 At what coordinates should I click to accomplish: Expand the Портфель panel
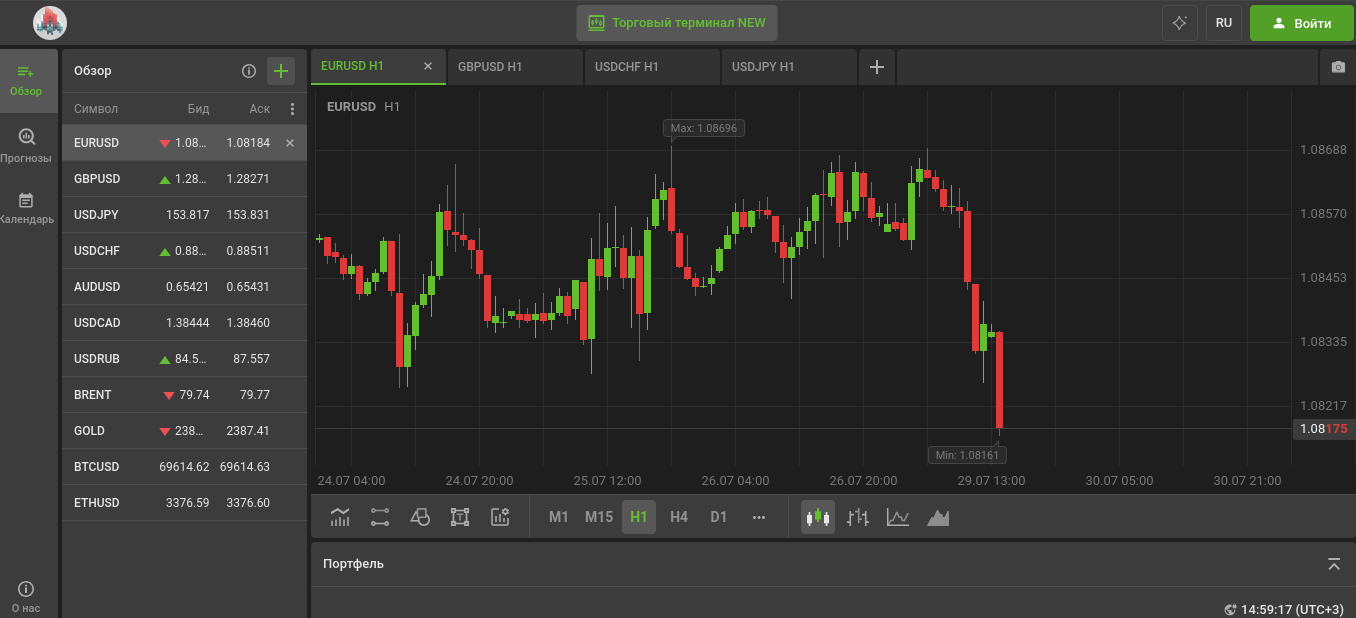click(x=1334, y=564)
